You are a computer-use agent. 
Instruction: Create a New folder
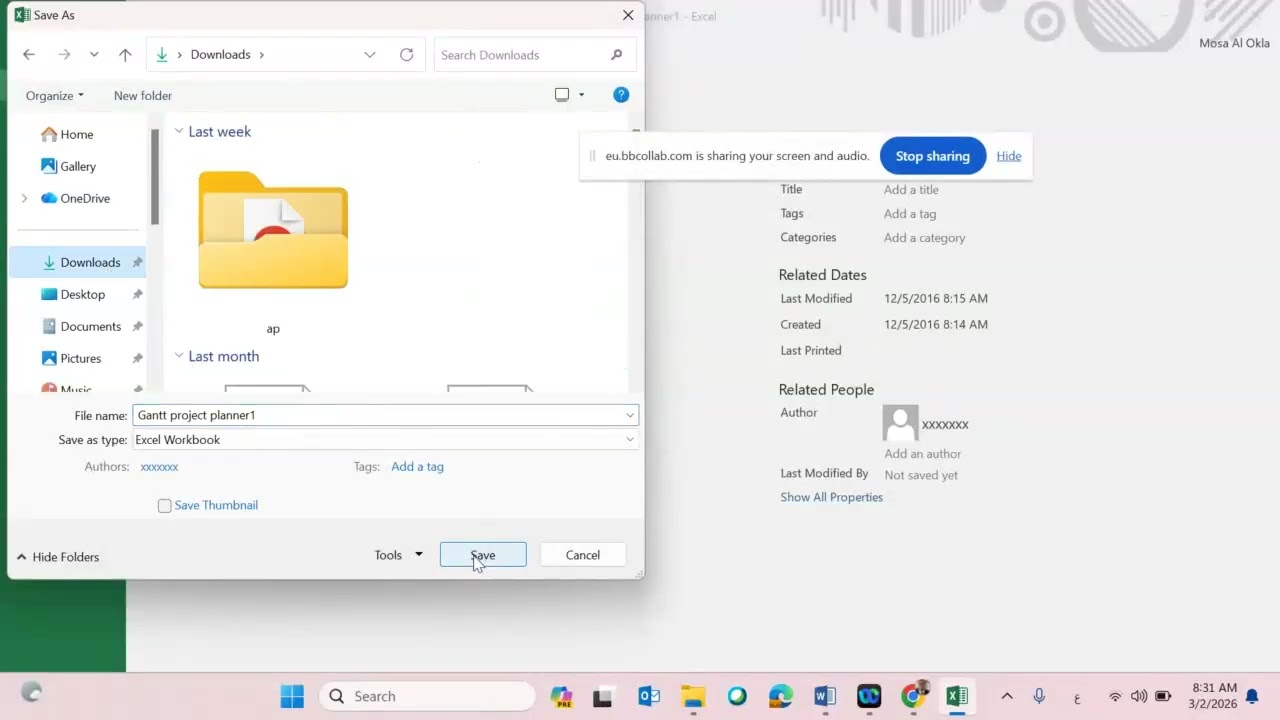coord(143,96)
